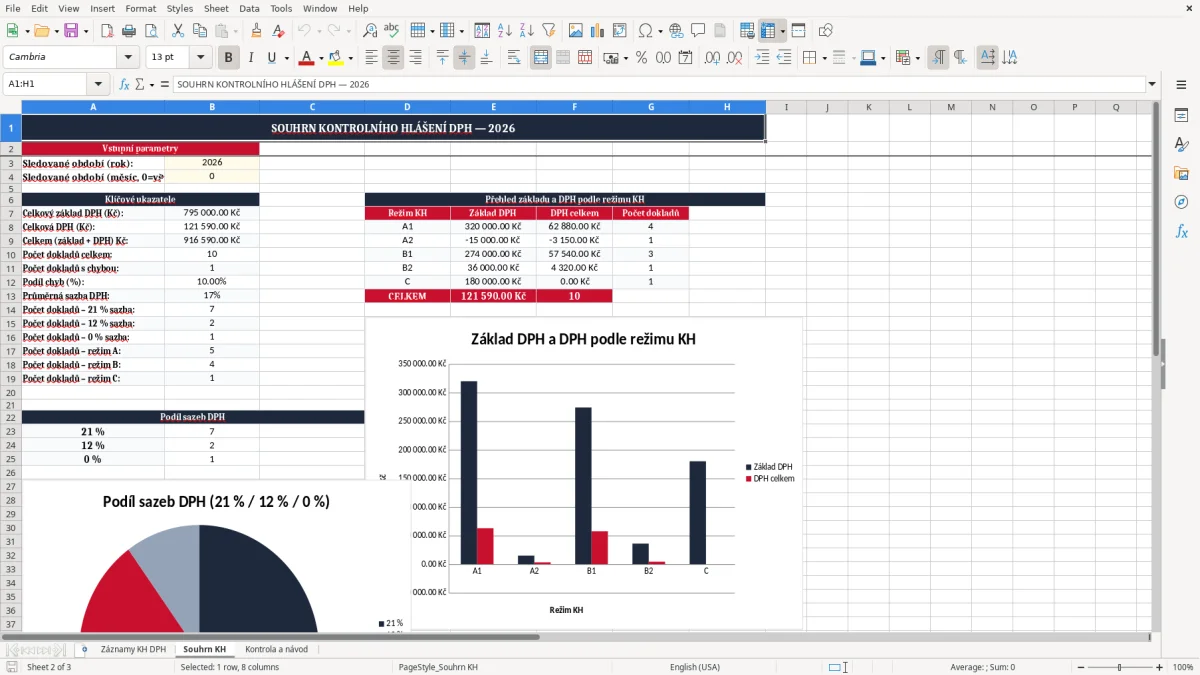1200x675 pixels.
Task: Copy the selected cells
Action: 200,31
